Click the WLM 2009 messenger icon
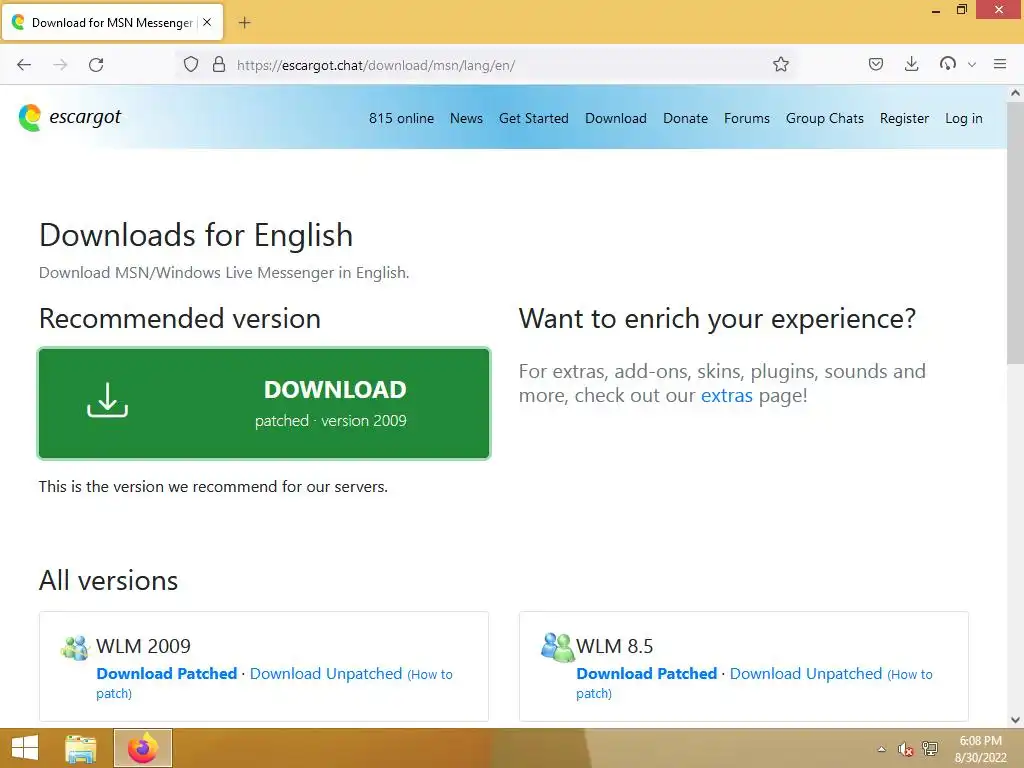Image resolution: width=1024 pixels, height=768 pixels. tap(76, 647)
